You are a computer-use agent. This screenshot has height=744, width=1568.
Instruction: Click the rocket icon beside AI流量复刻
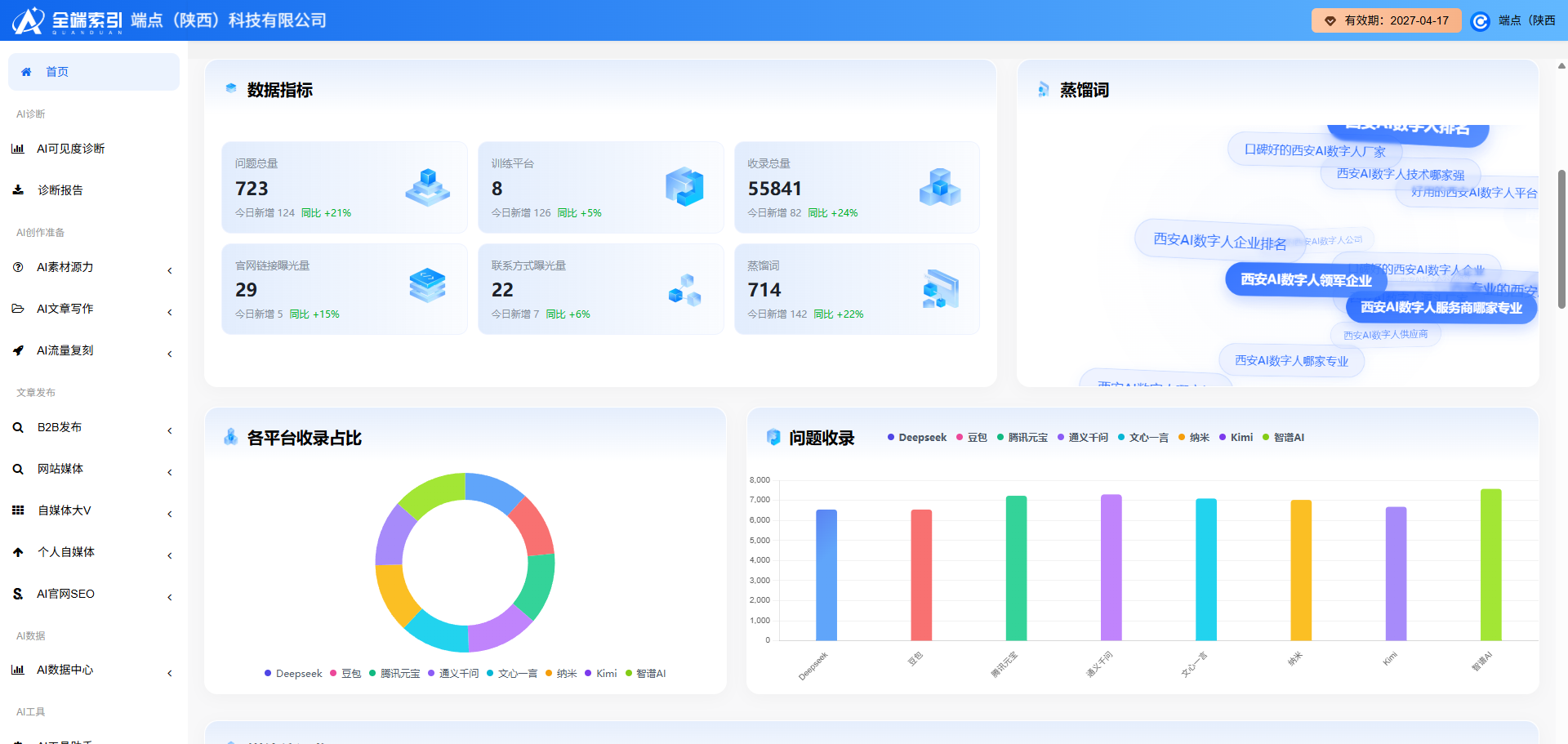click(18, 350)
